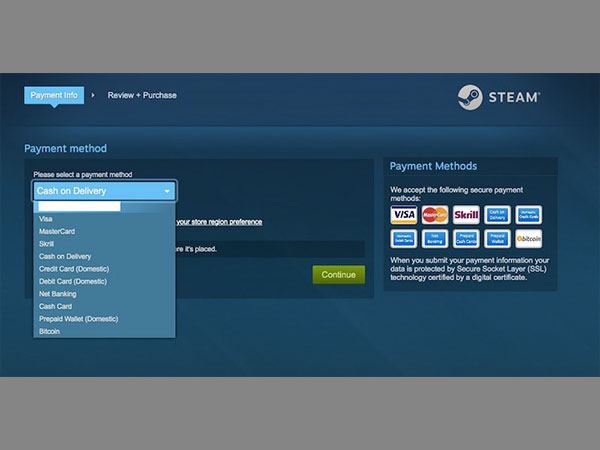Screen dimensions: 600x450
Task: Go to the Review + Purchase step
Action: click(x=142, y=95)
